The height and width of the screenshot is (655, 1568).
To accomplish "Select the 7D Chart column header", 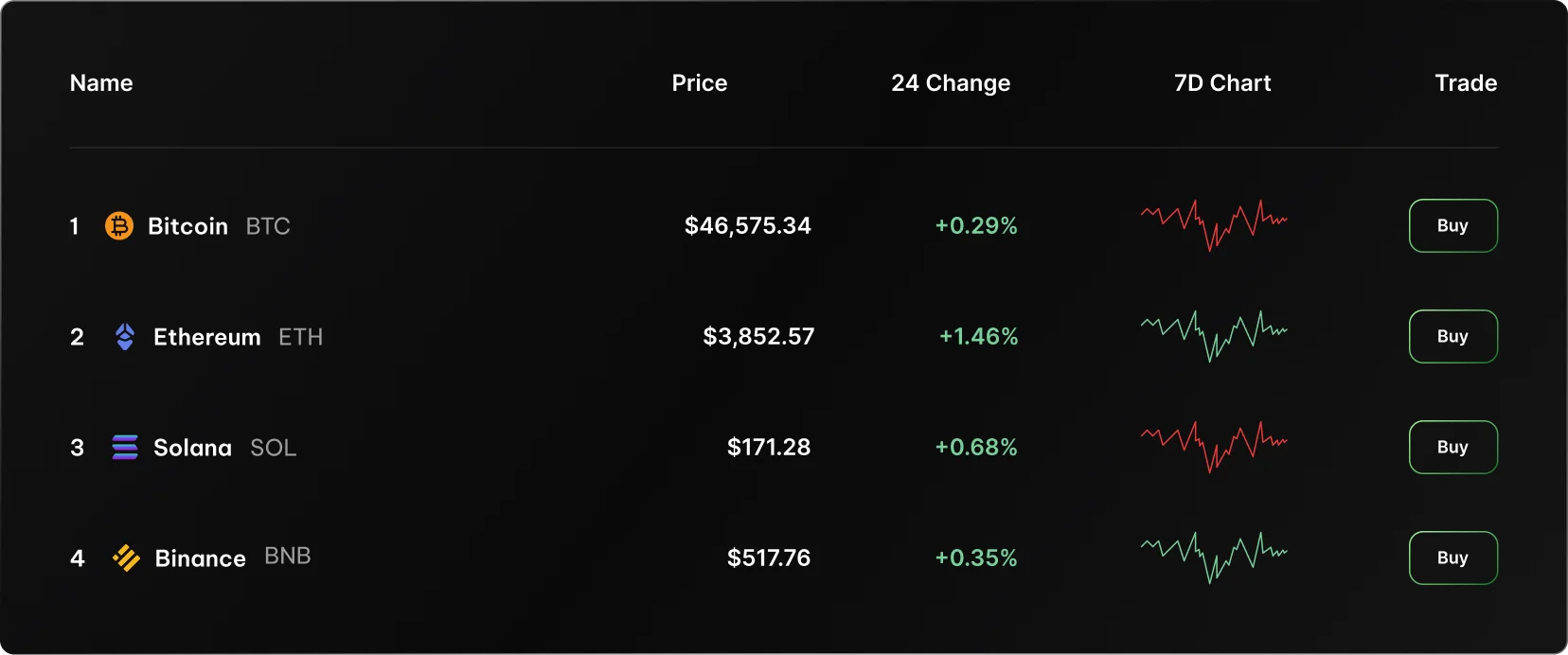I will click(x=1222, y=83).
